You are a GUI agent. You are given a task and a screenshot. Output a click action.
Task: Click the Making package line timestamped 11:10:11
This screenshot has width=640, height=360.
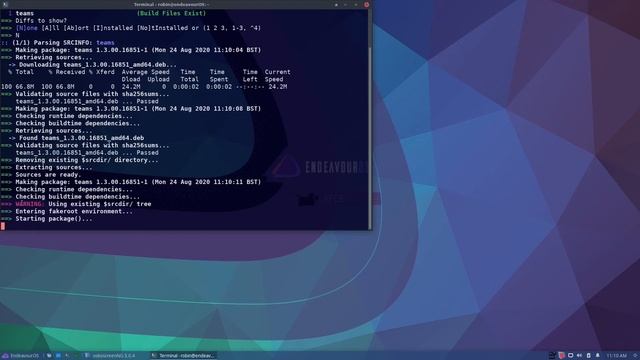coord(138,182)
